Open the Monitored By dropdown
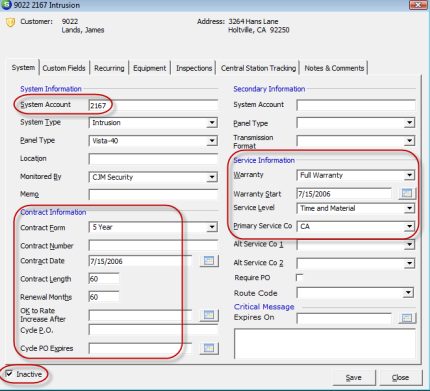Image resolution: width=430 pixels, height=391 pixels. click(212, 177)
